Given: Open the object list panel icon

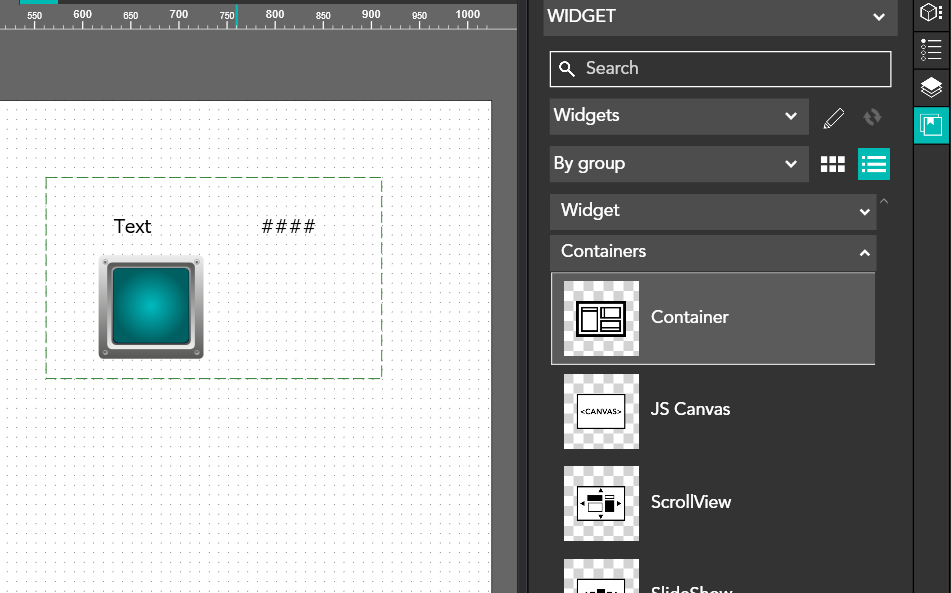Looking at the screenshot, I should [x=931, y=50].
